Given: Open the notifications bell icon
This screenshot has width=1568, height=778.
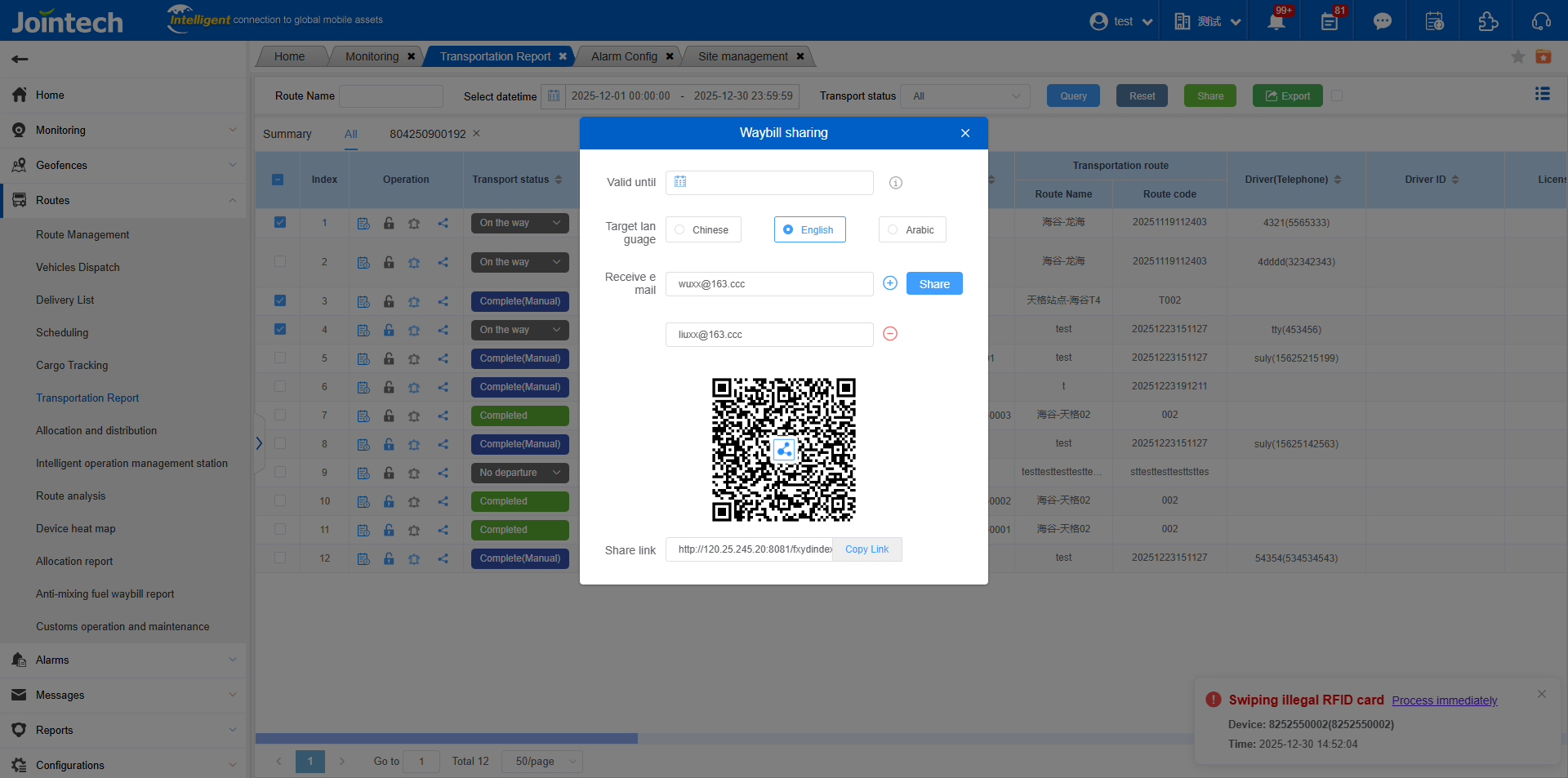Looking at the screenshot, I should point(1276,21).
